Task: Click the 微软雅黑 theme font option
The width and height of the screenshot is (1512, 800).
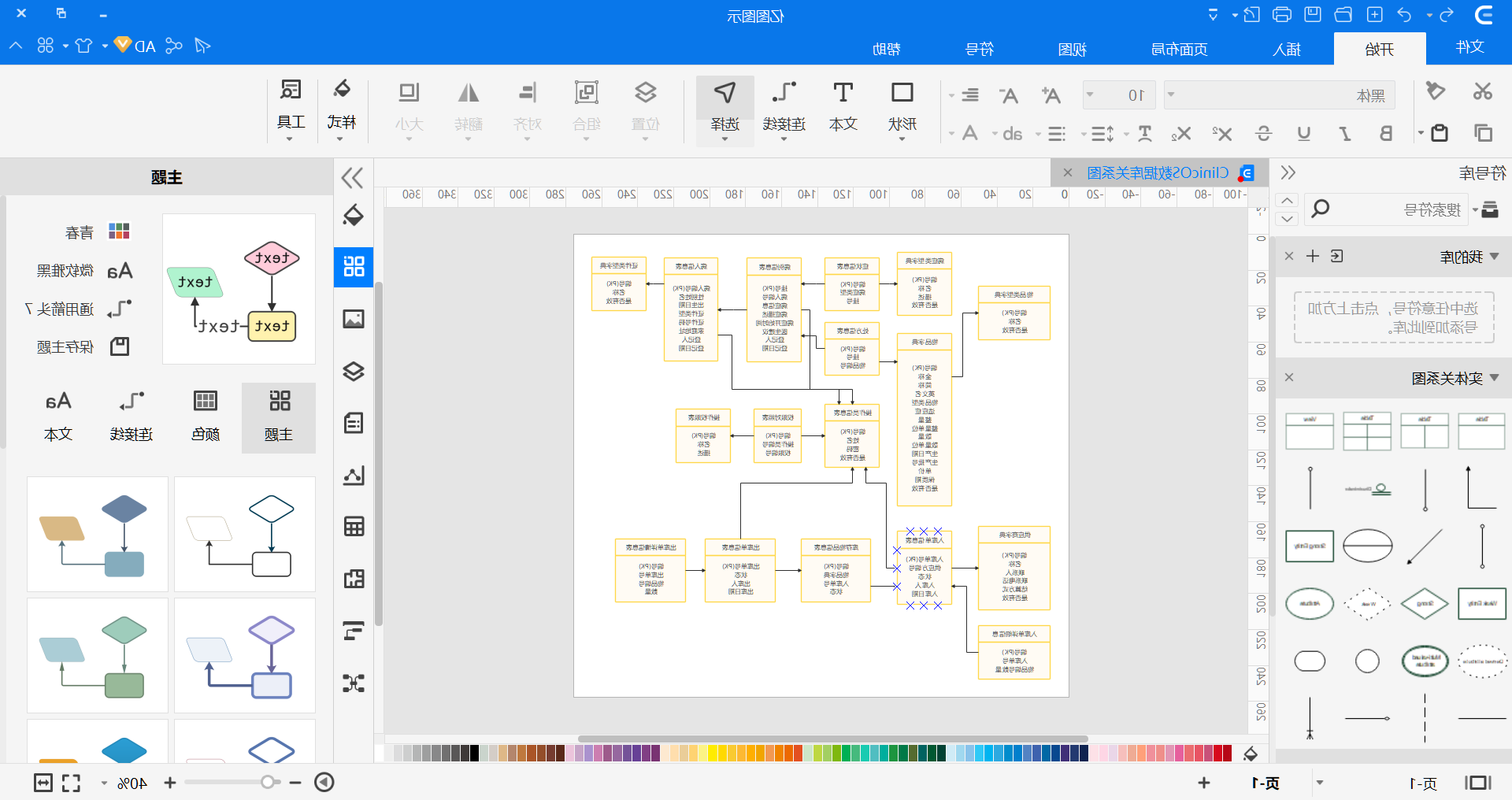Action: pyautogui.click(x=84, y=271)
